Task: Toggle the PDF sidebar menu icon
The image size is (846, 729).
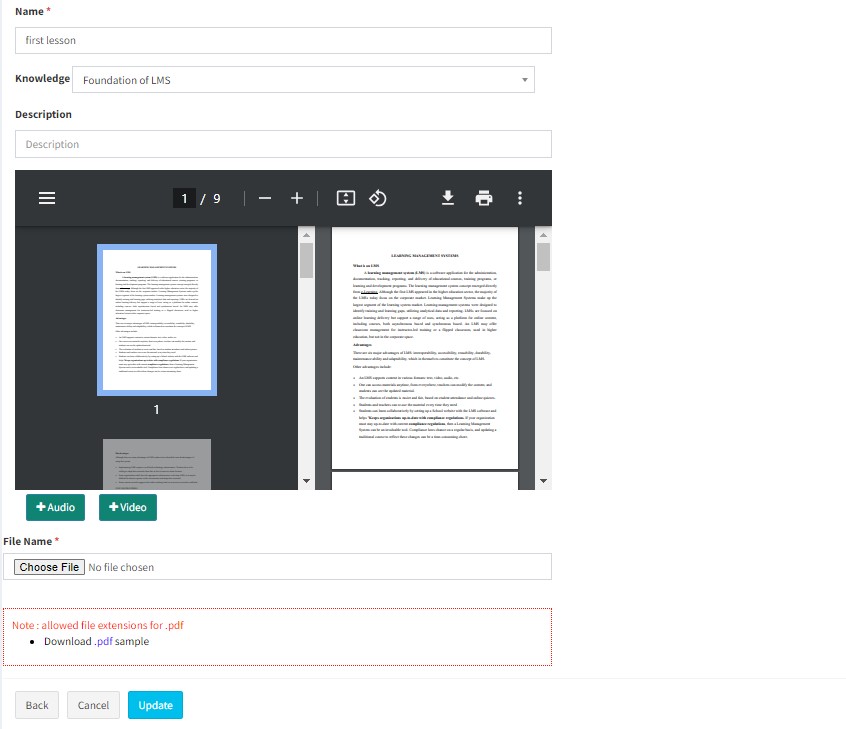Action: pyautogui.click(x=46, y=198)
